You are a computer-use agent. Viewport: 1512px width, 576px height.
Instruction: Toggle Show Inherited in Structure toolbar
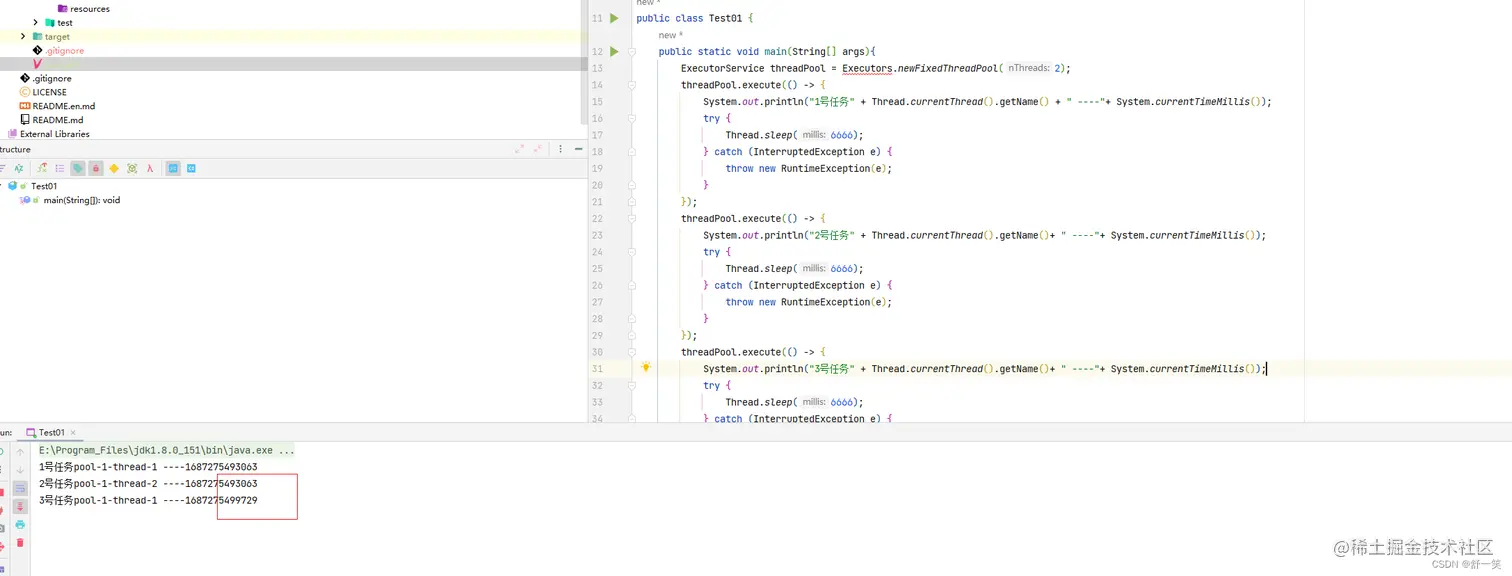pos(42,169)
